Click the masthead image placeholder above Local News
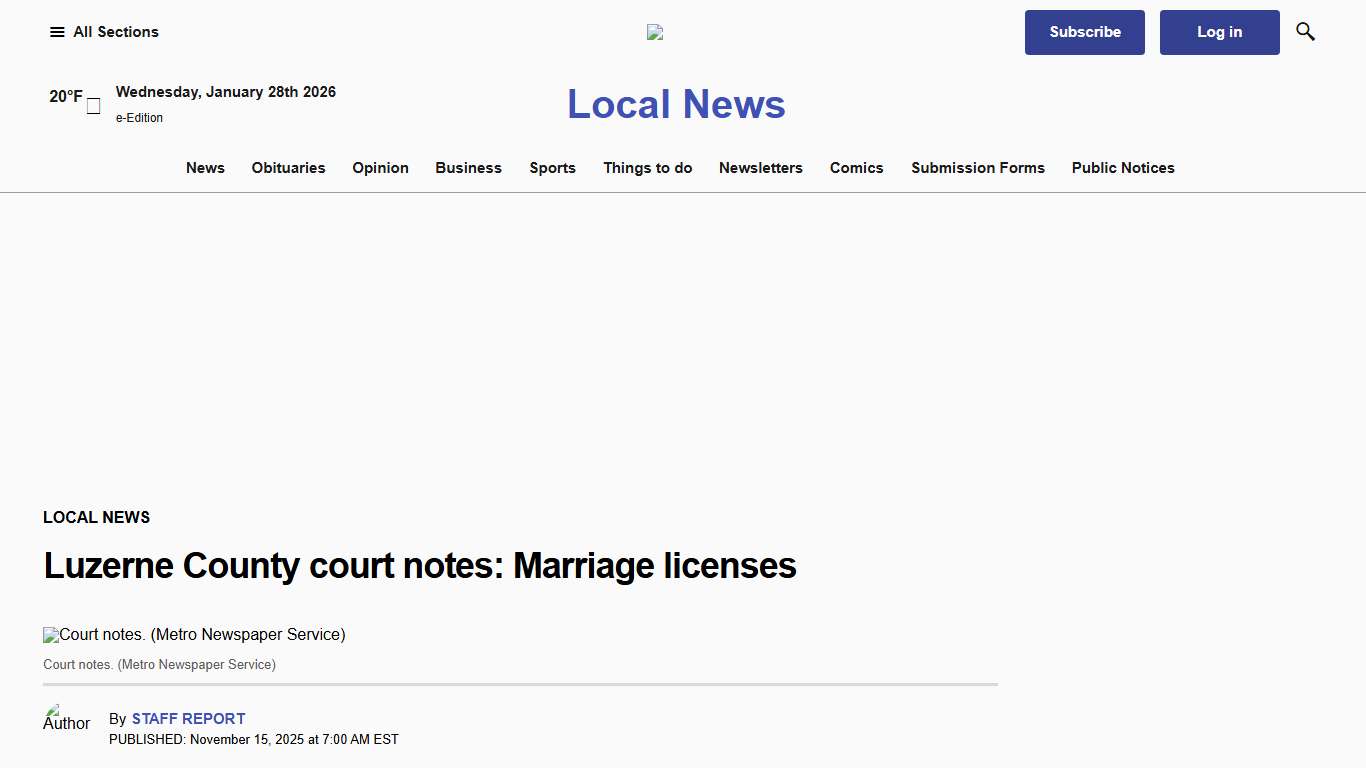This screenshot has height=768, width=1366. coord(655,31)
